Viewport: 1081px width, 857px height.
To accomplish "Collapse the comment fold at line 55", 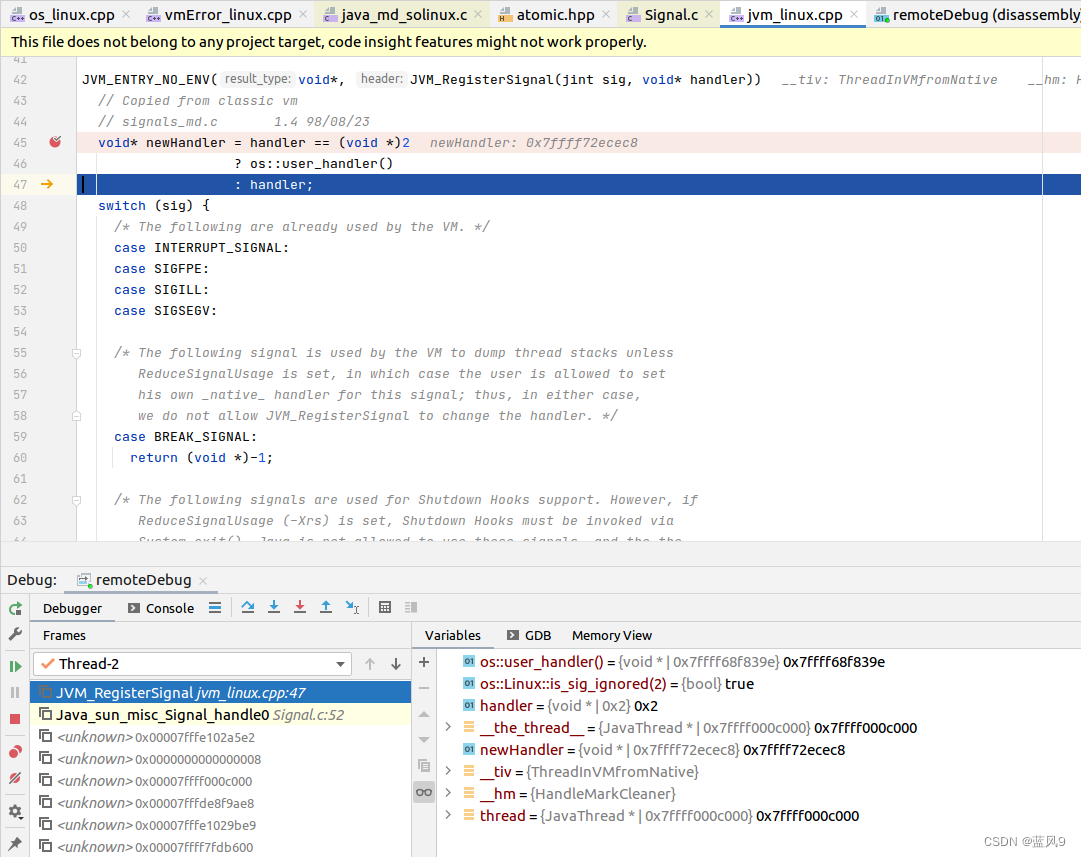I will point(77,353).
